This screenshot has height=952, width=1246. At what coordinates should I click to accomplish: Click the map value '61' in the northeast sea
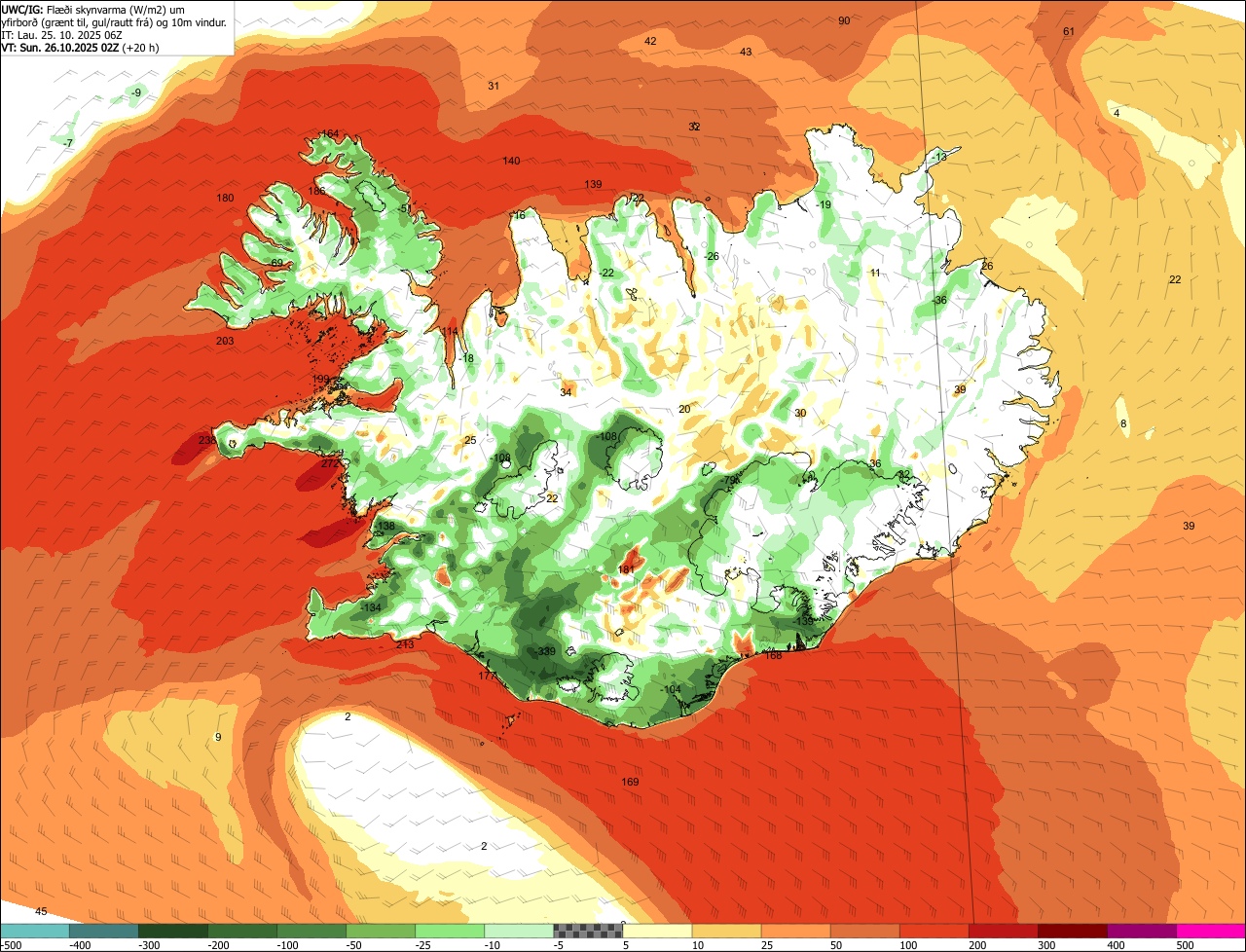pos(1068,31)
